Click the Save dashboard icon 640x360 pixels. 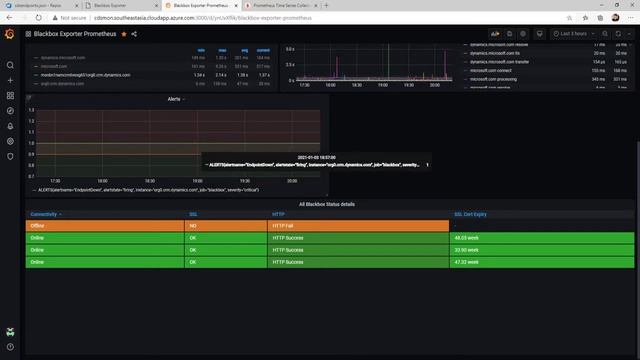tap(509, 34)
